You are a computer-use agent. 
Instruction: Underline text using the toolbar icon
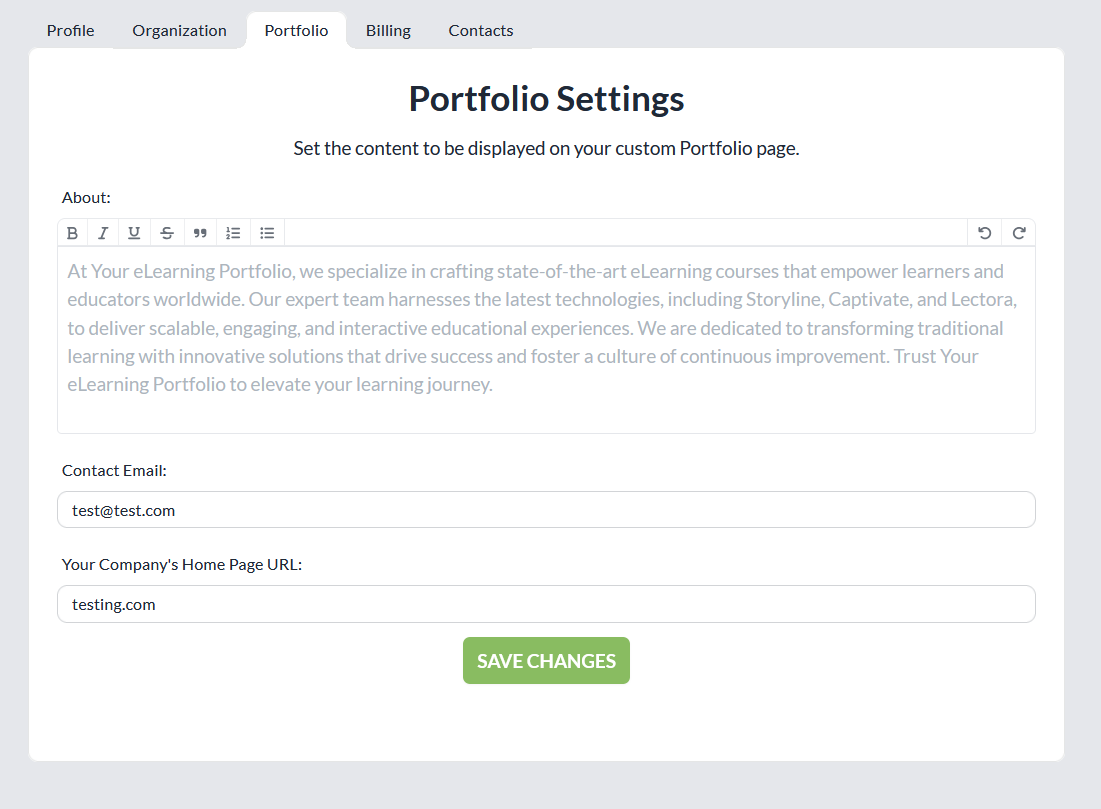(x=134, y=233)
